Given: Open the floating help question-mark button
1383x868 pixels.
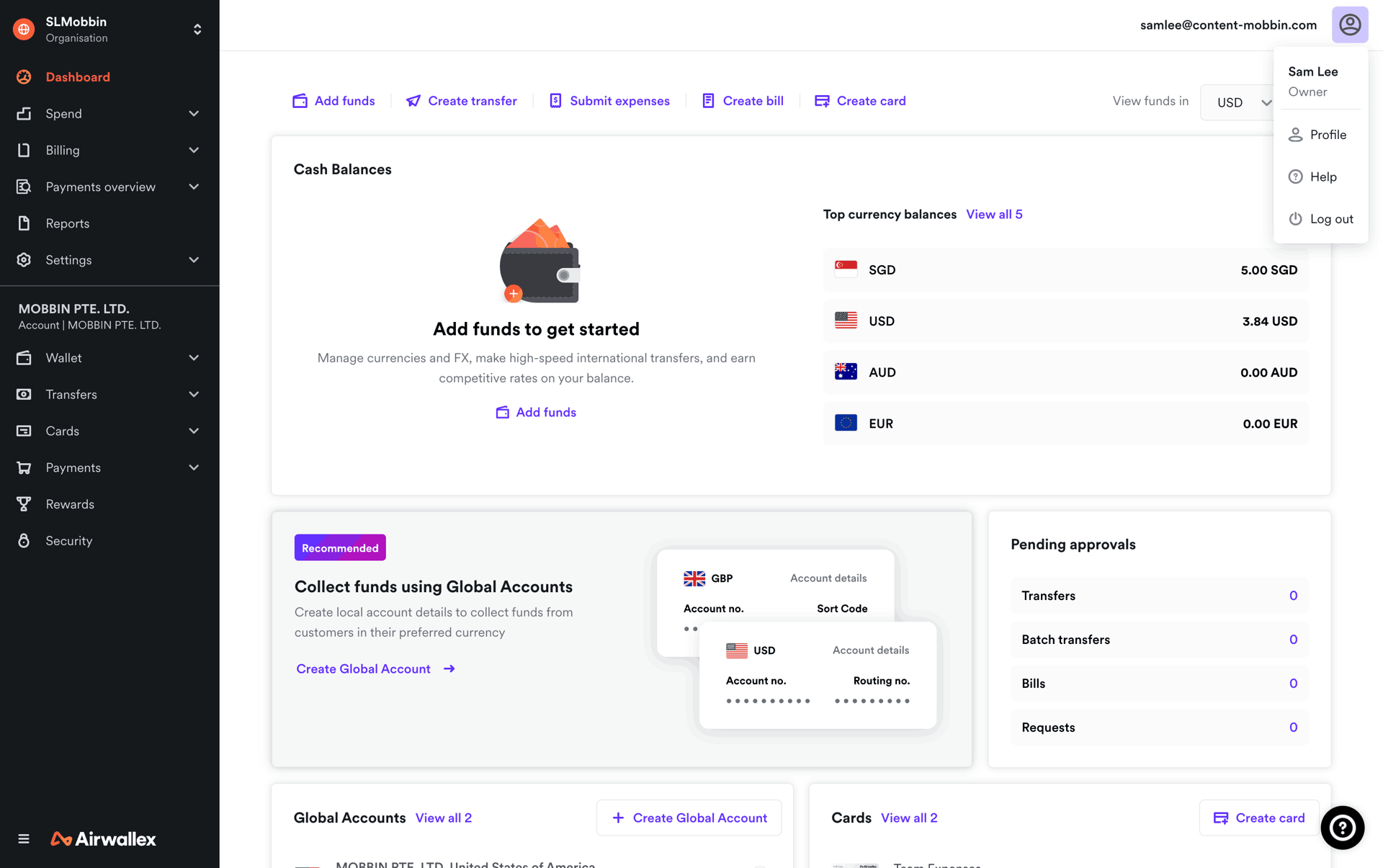Looking at the screenshot, I should 1343,828.
